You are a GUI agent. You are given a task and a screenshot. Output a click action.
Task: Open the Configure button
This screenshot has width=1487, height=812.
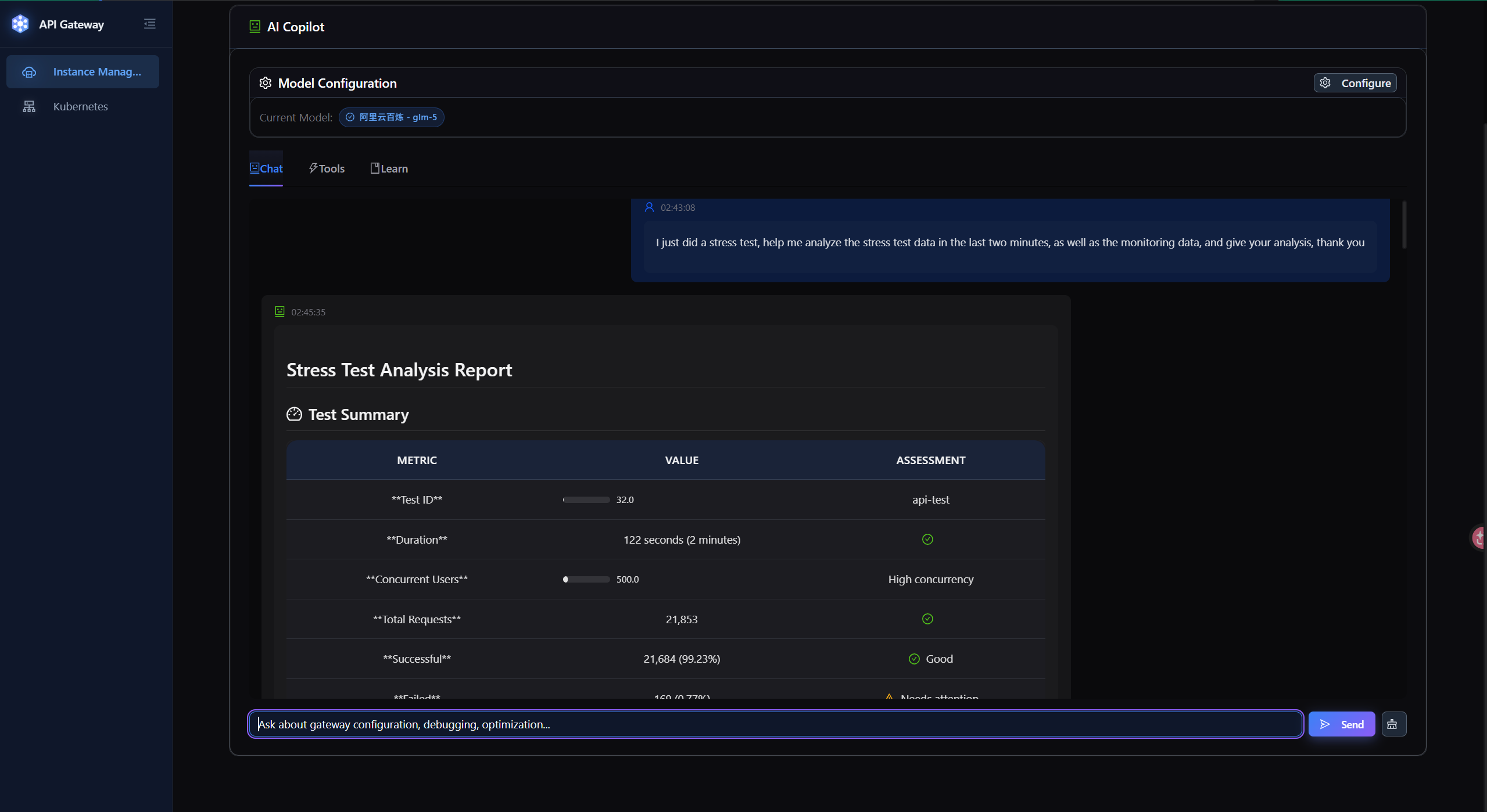[1355, 83]
